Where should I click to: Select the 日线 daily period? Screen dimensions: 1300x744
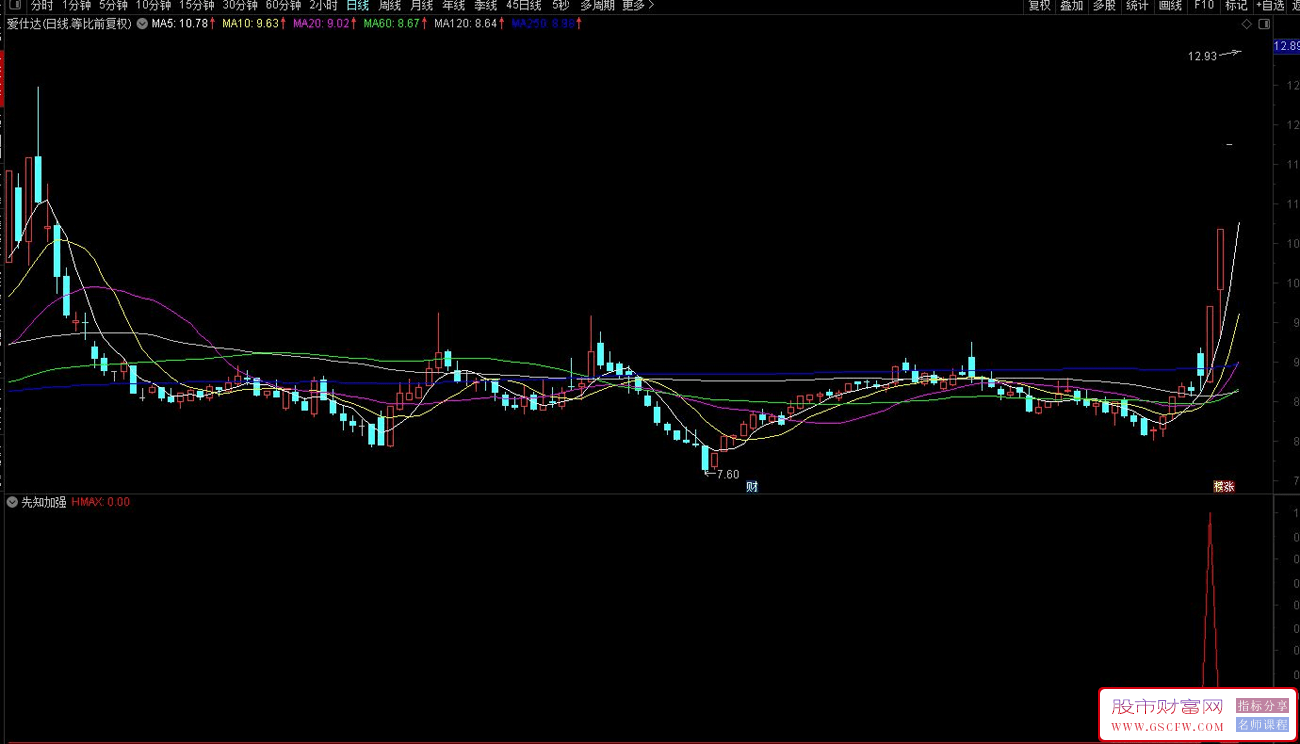point(357,6)
